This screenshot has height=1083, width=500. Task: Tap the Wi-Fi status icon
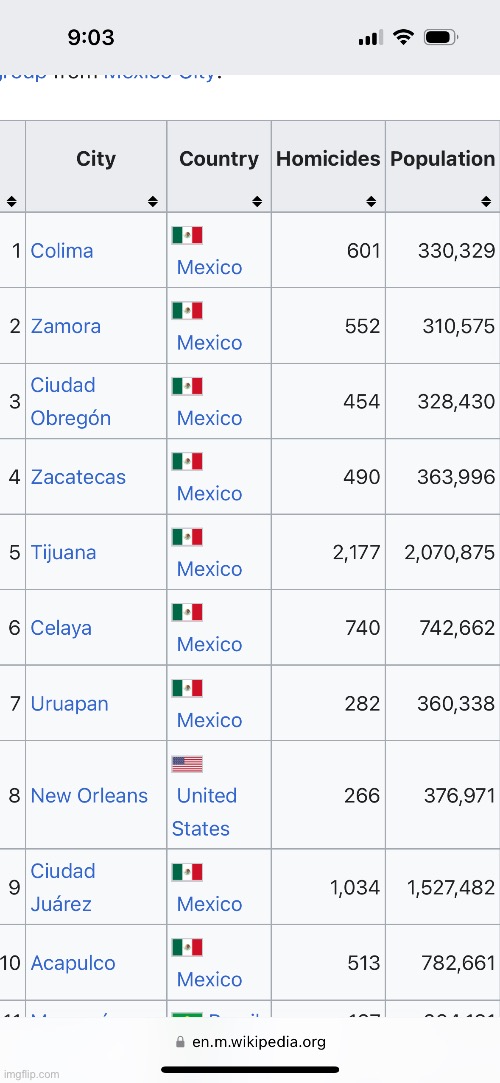[x=403, y=37]
